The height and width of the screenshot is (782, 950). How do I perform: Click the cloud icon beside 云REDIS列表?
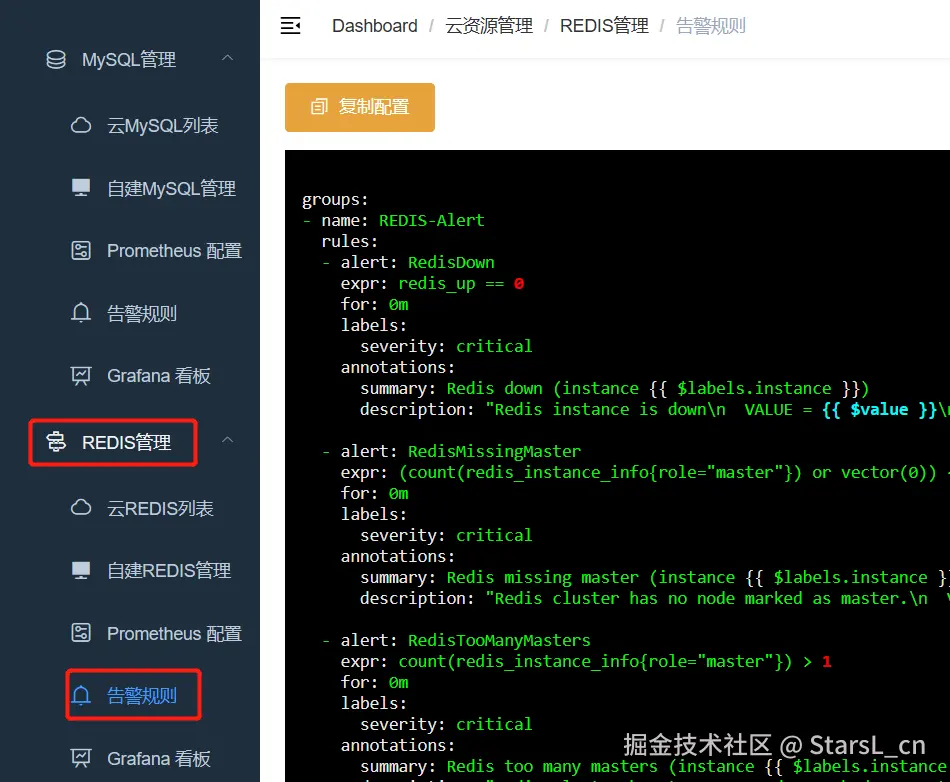click(x=81, y=508)
